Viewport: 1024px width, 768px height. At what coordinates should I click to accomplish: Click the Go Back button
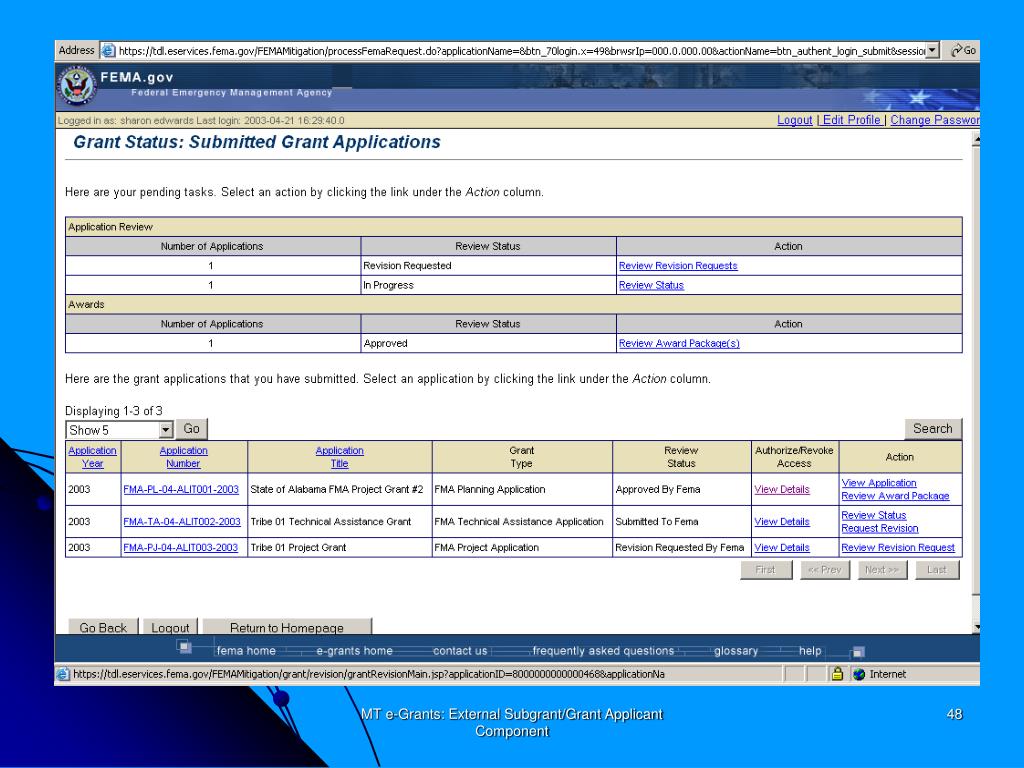[103, 627]
